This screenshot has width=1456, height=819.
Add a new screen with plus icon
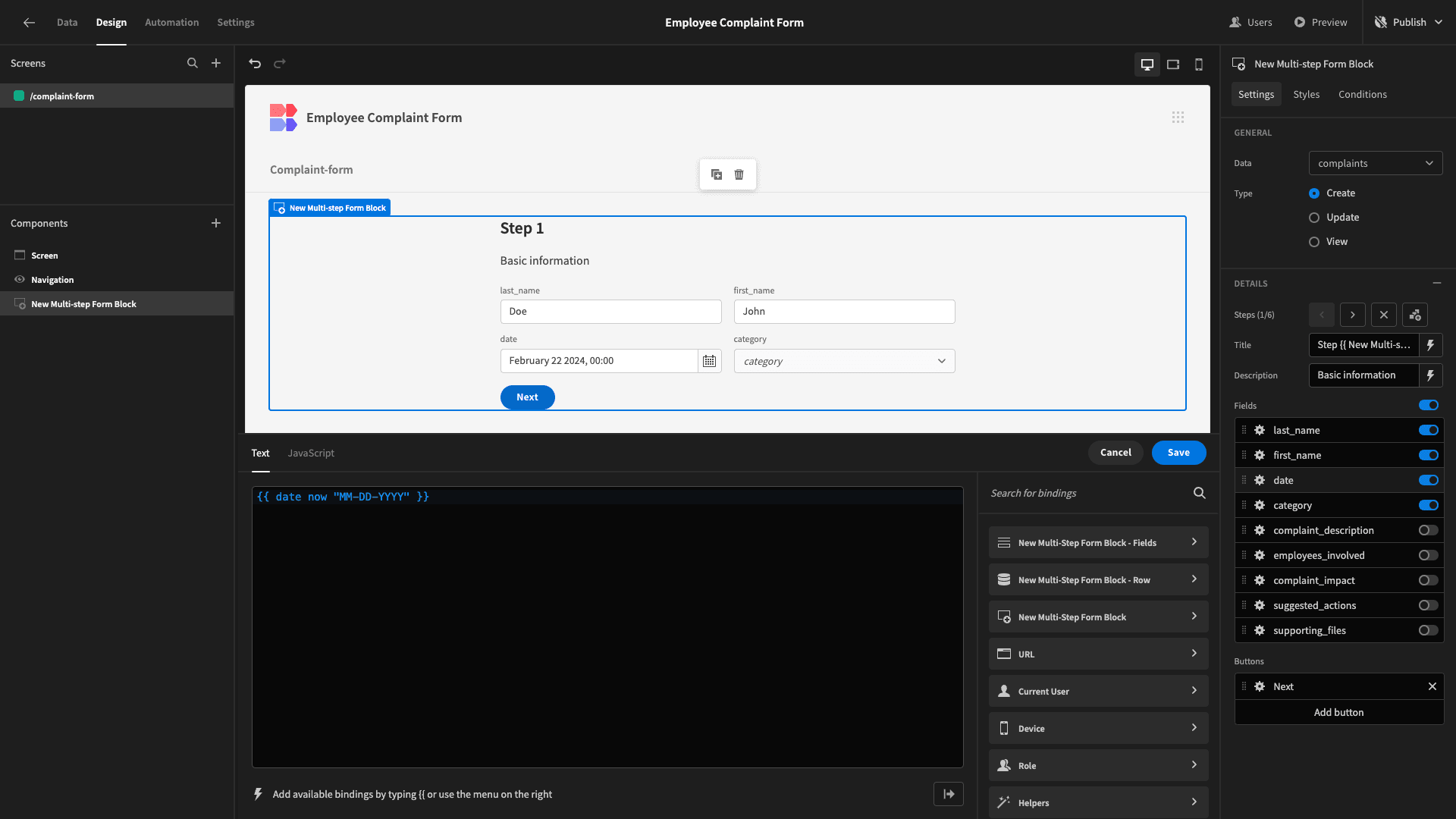point(216,64)
